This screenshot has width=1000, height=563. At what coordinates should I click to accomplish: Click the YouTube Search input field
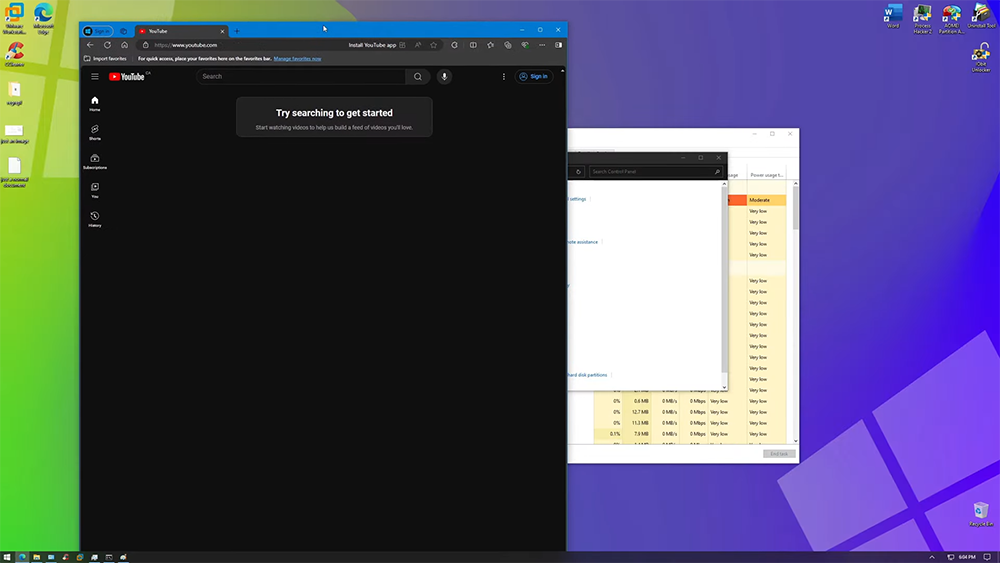[301, 77]
